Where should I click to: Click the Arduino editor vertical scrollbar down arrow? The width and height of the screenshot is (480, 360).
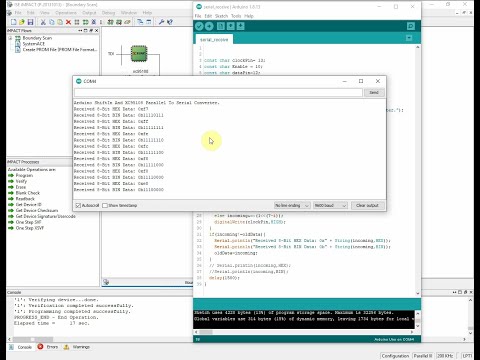tap(418, 293)
